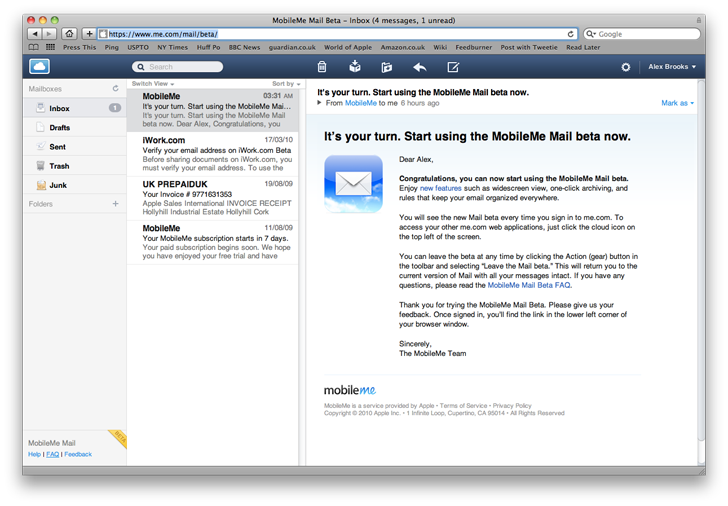The width and height of the screenshot is (728, 506).
Task: Go back with the browser back arrow
Action: tap(35, 34)
